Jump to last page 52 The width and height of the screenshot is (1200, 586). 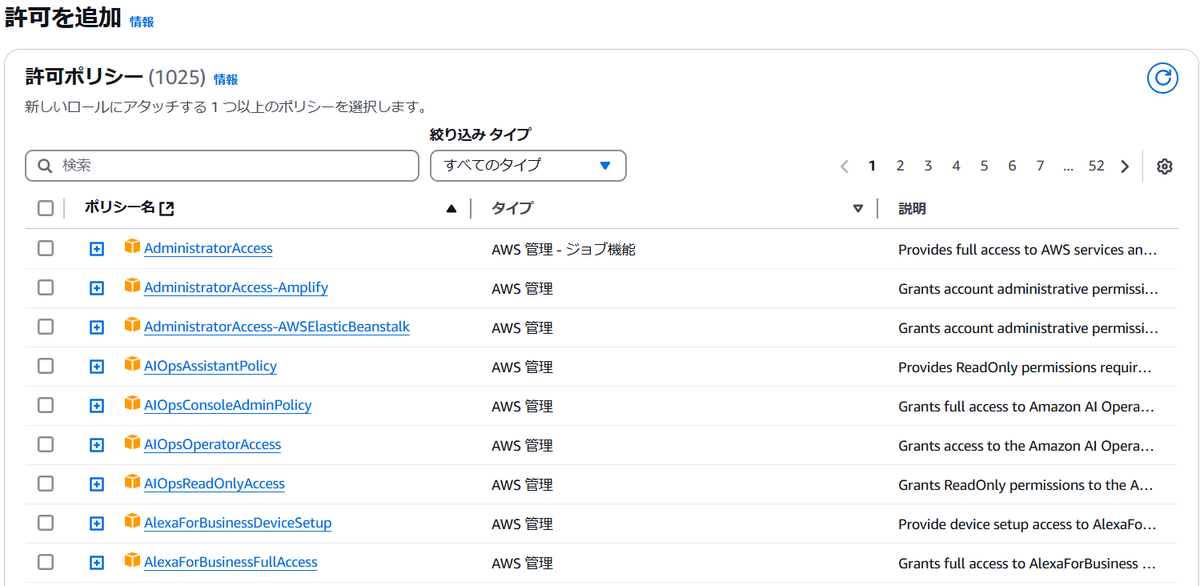pos(1096,166)
